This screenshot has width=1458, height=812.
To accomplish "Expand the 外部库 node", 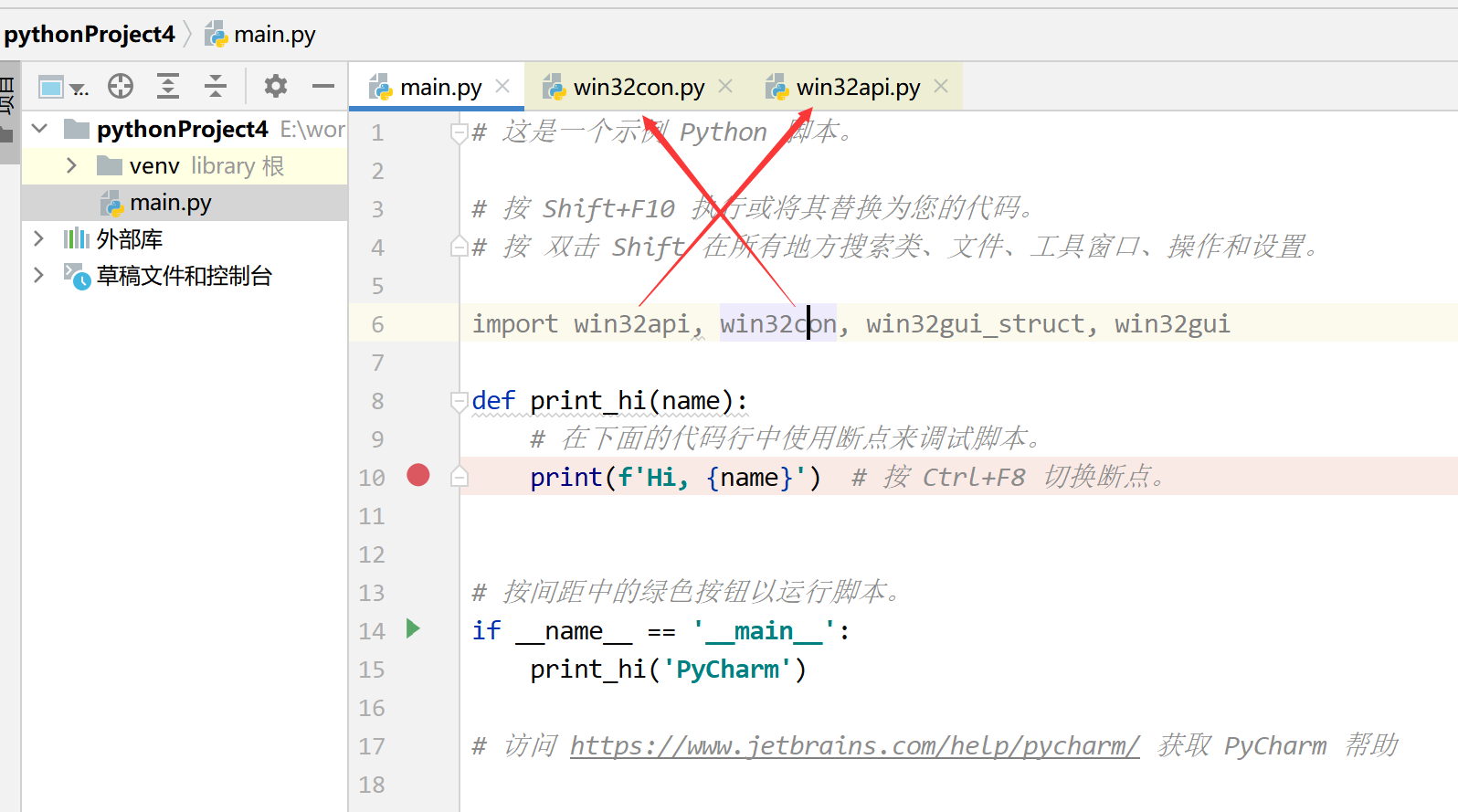I will tap(38, 238).
